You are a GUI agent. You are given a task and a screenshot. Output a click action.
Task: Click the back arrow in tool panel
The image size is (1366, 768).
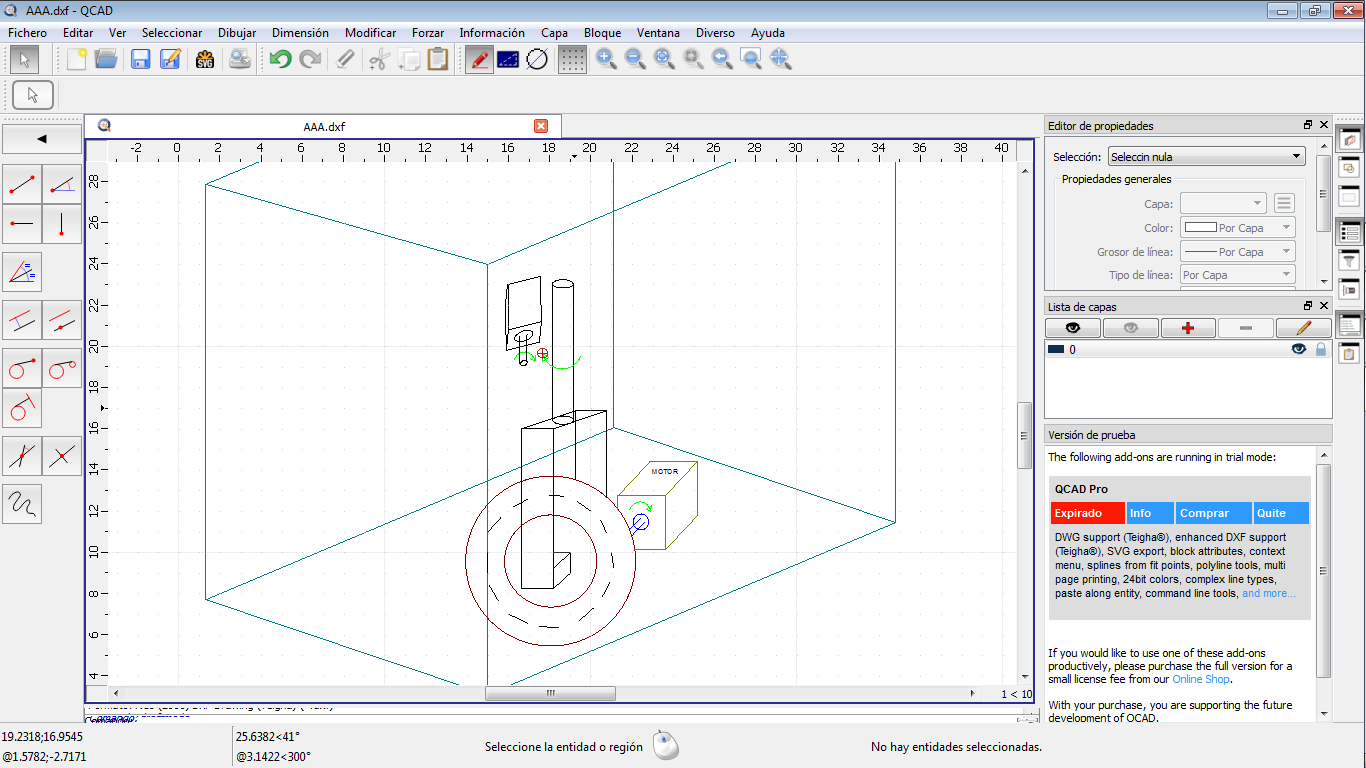pyautogui.click(x=42, y=139)
